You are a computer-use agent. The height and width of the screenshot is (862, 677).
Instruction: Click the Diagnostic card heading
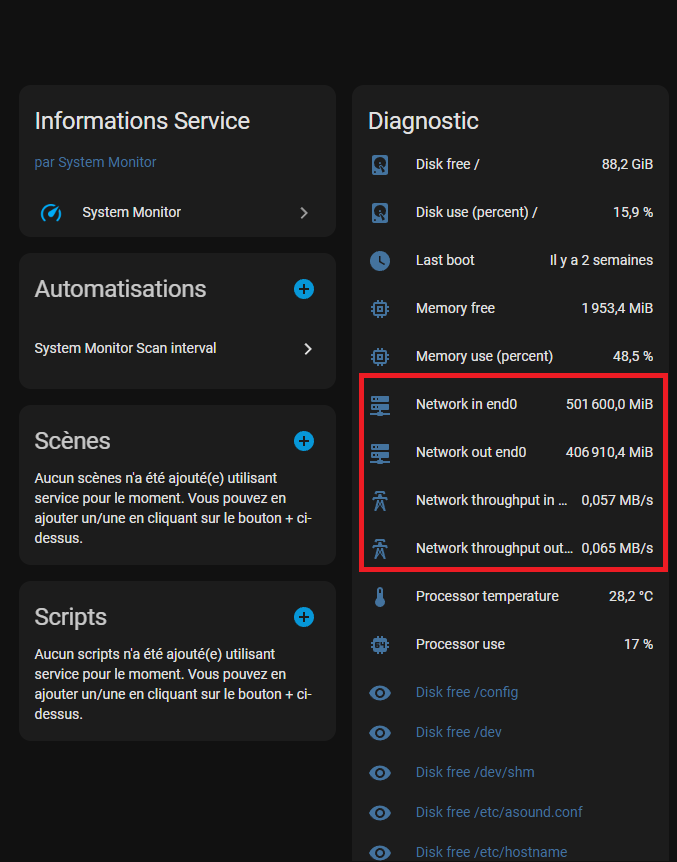423,121
